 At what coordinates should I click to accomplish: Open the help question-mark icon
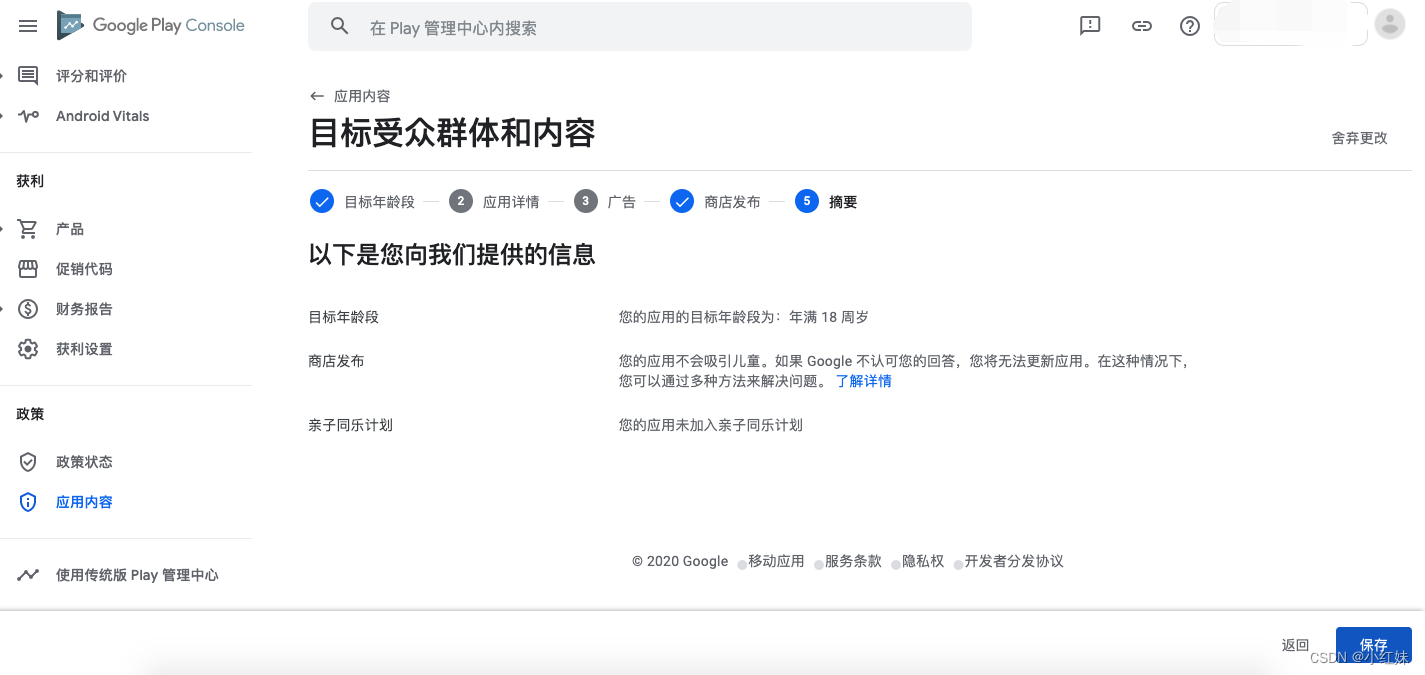[x=1189, y=26]
